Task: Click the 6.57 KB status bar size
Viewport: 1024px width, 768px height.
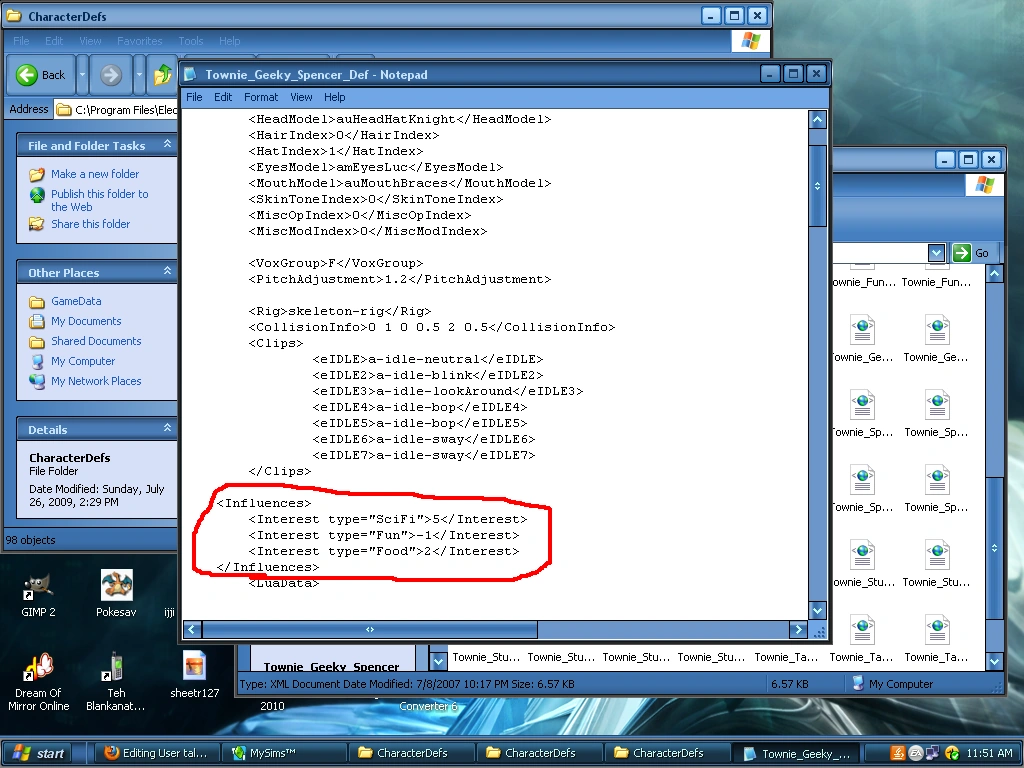Action: tap(790, 684)
